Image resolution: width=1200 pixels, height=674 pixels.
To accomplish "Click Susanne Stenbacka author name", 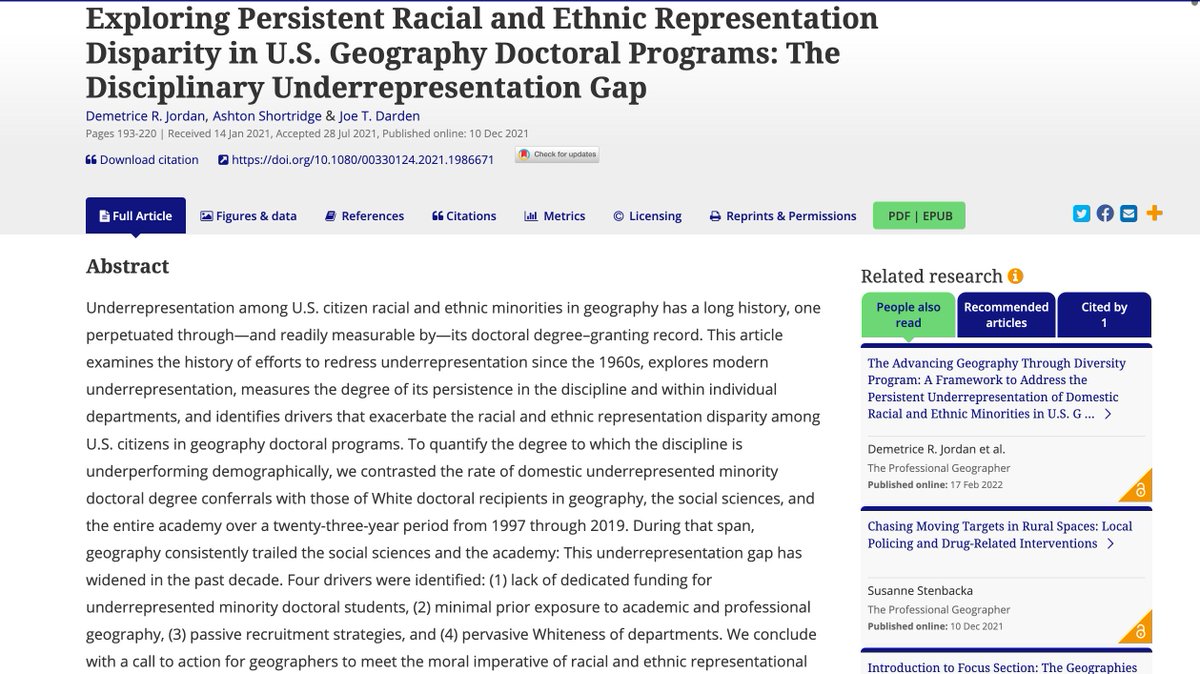I will tap(918, 591).
